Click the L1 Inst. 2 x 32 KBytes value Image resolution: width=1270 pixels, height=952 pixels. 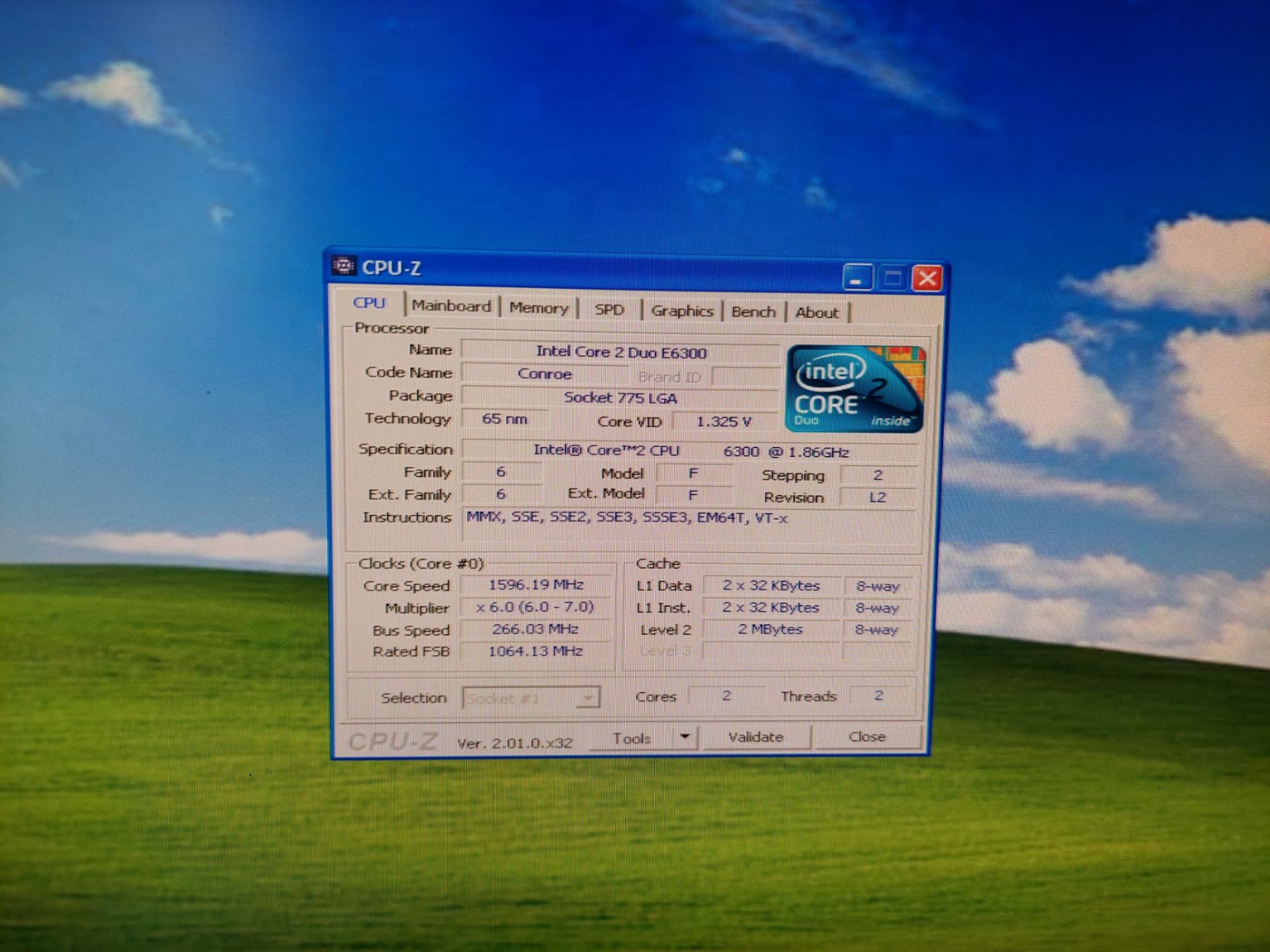tap(771, 607)
